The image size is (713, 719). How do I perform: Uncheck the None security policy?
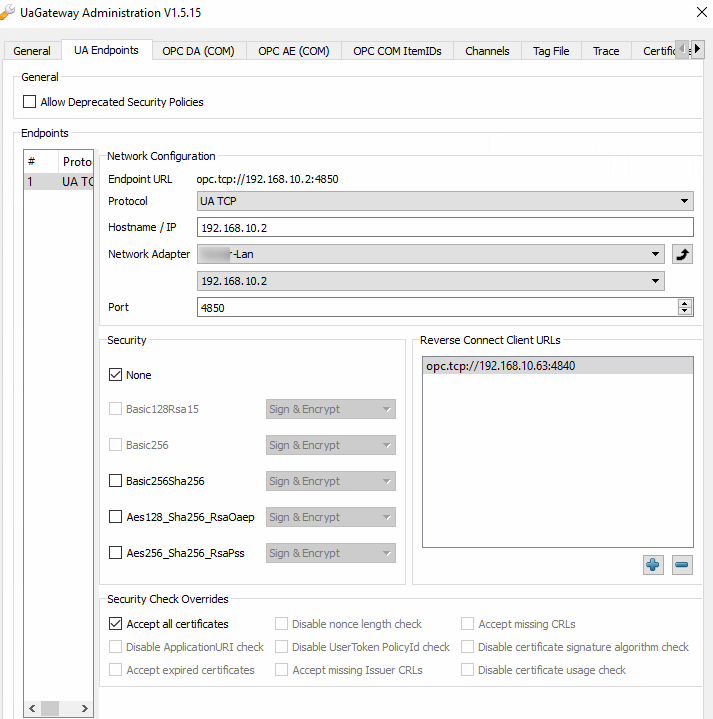tap(115, 375)
